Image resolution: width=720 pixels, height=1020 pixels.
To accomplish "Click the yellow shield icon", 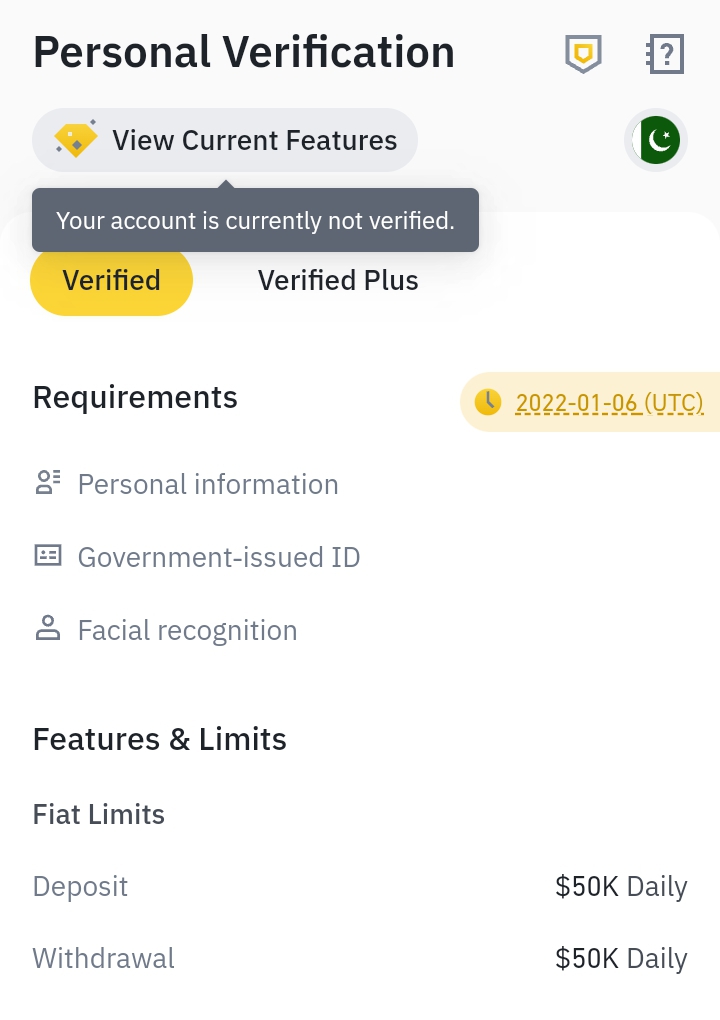I will point(583,53).
